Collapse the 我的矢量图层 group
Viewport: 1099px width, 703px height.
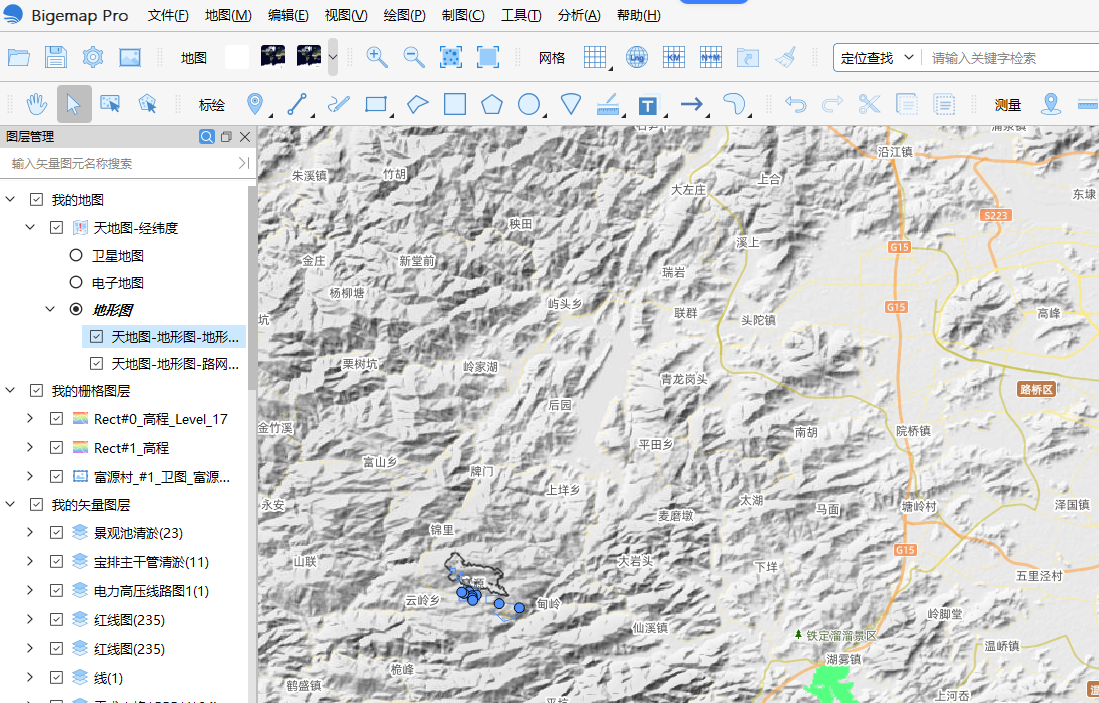(11, 505)
